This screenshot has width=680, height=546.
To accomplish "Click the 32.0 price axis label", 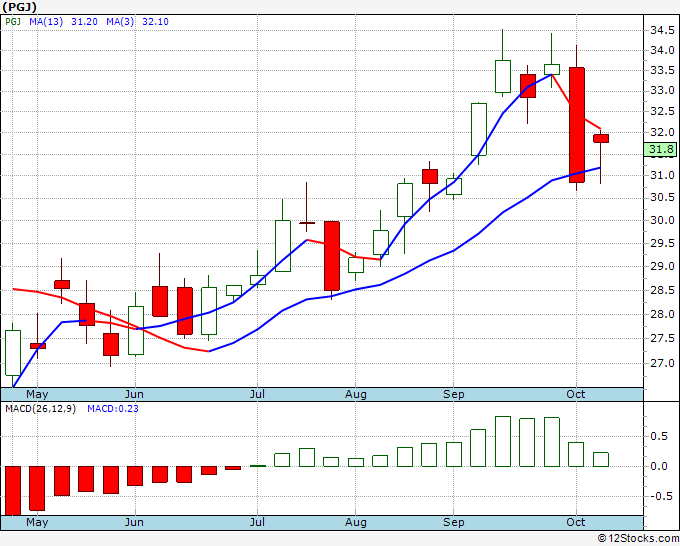I will pos(662,132).
